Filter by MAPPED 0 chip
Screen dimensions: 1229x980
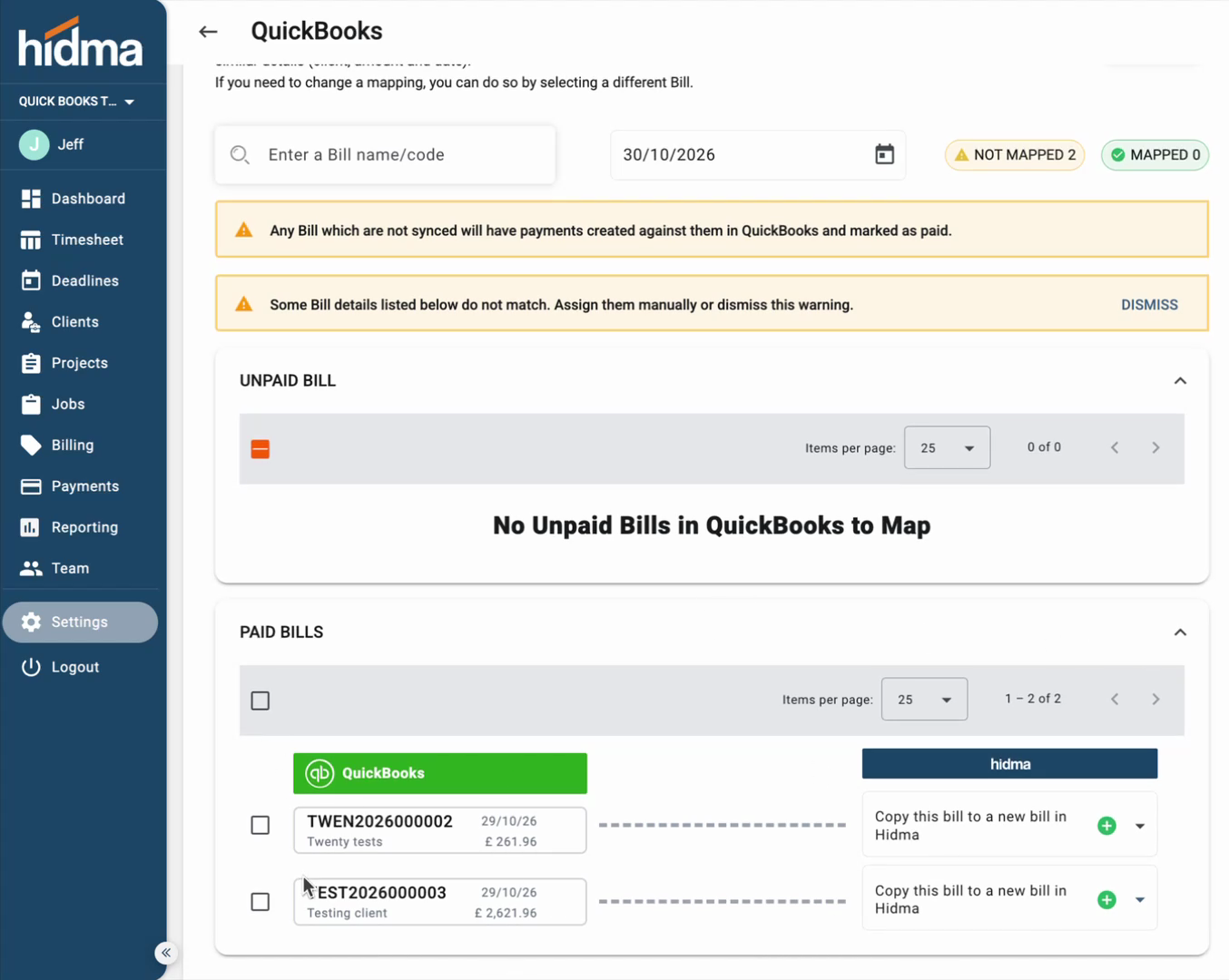click(1155, 155)
